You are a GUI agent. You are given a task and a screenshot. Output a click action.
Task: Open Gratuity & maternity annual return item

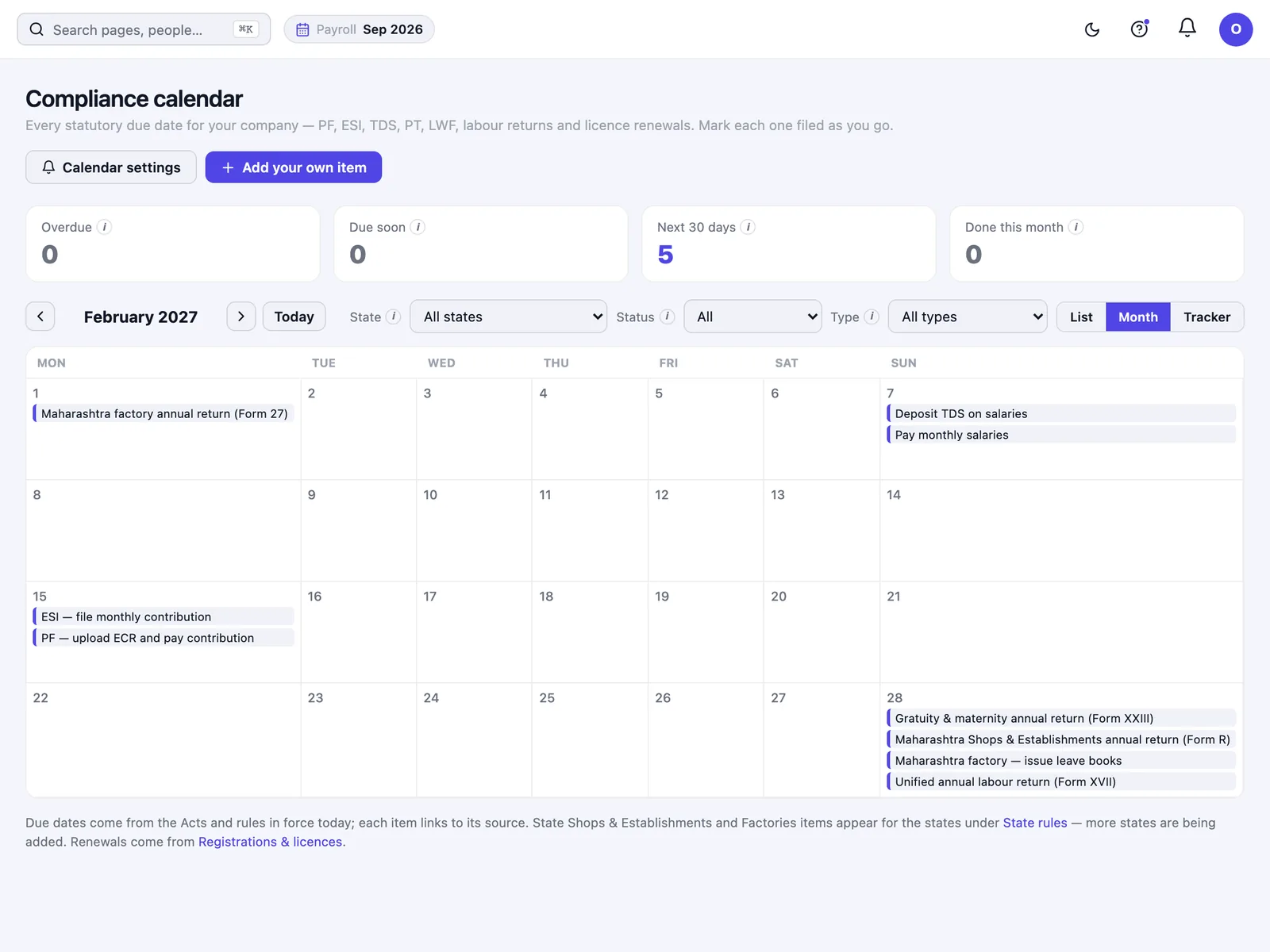(1061, 718)
